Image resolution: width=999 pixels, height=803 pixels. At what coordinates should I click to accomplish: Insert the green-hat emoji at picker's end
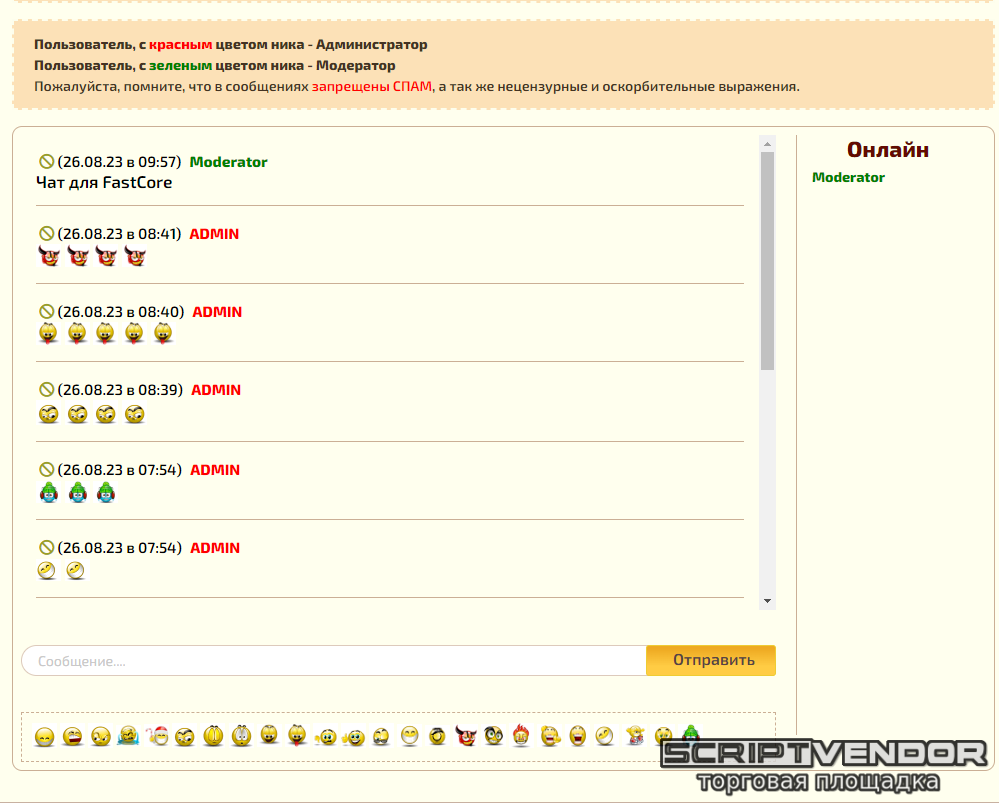click(690, 734)
